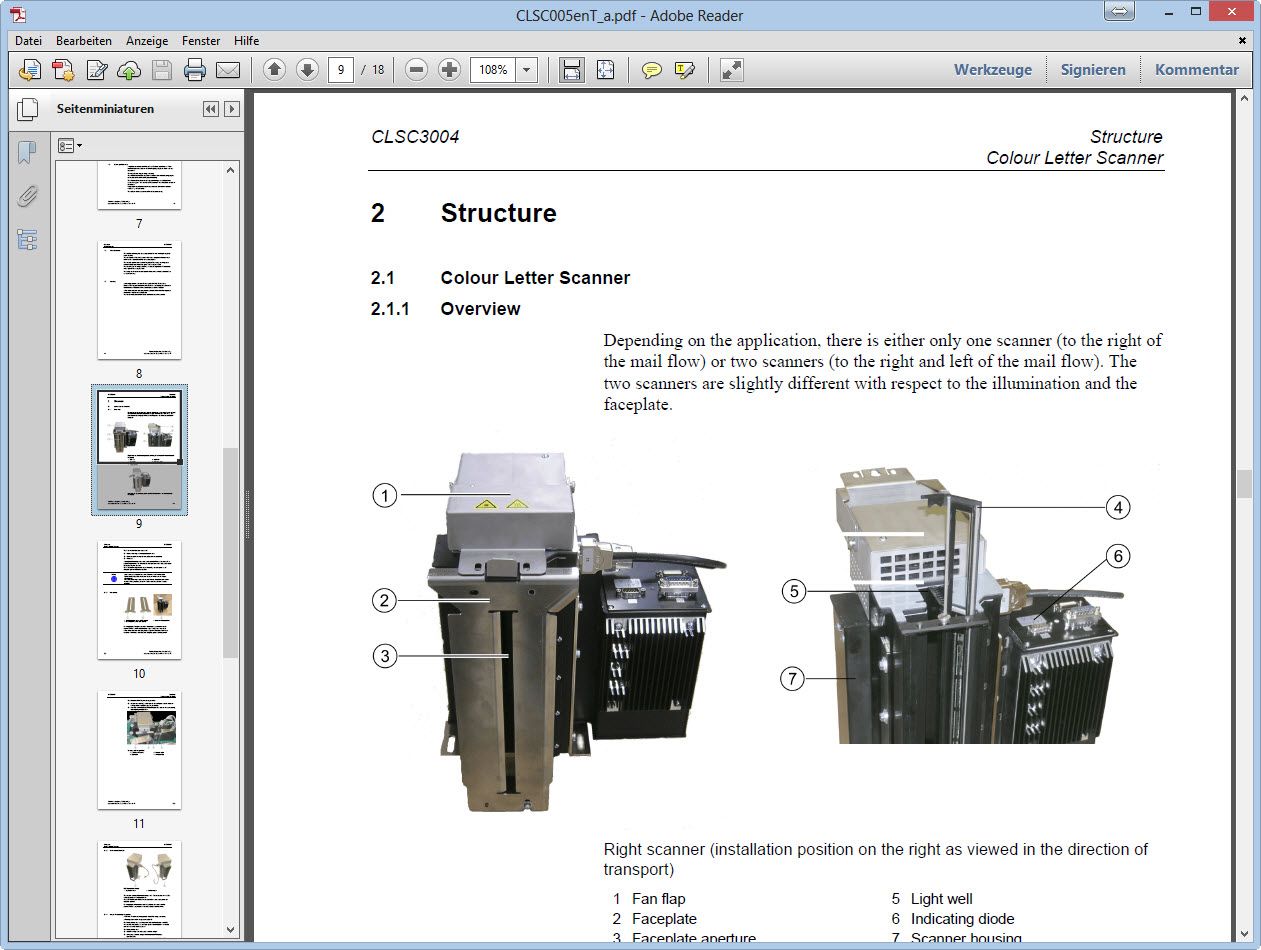This screenshot has height=950, width=1261.
Task: Select page 10 thumbnail
Action: click(x=139, y=600)
